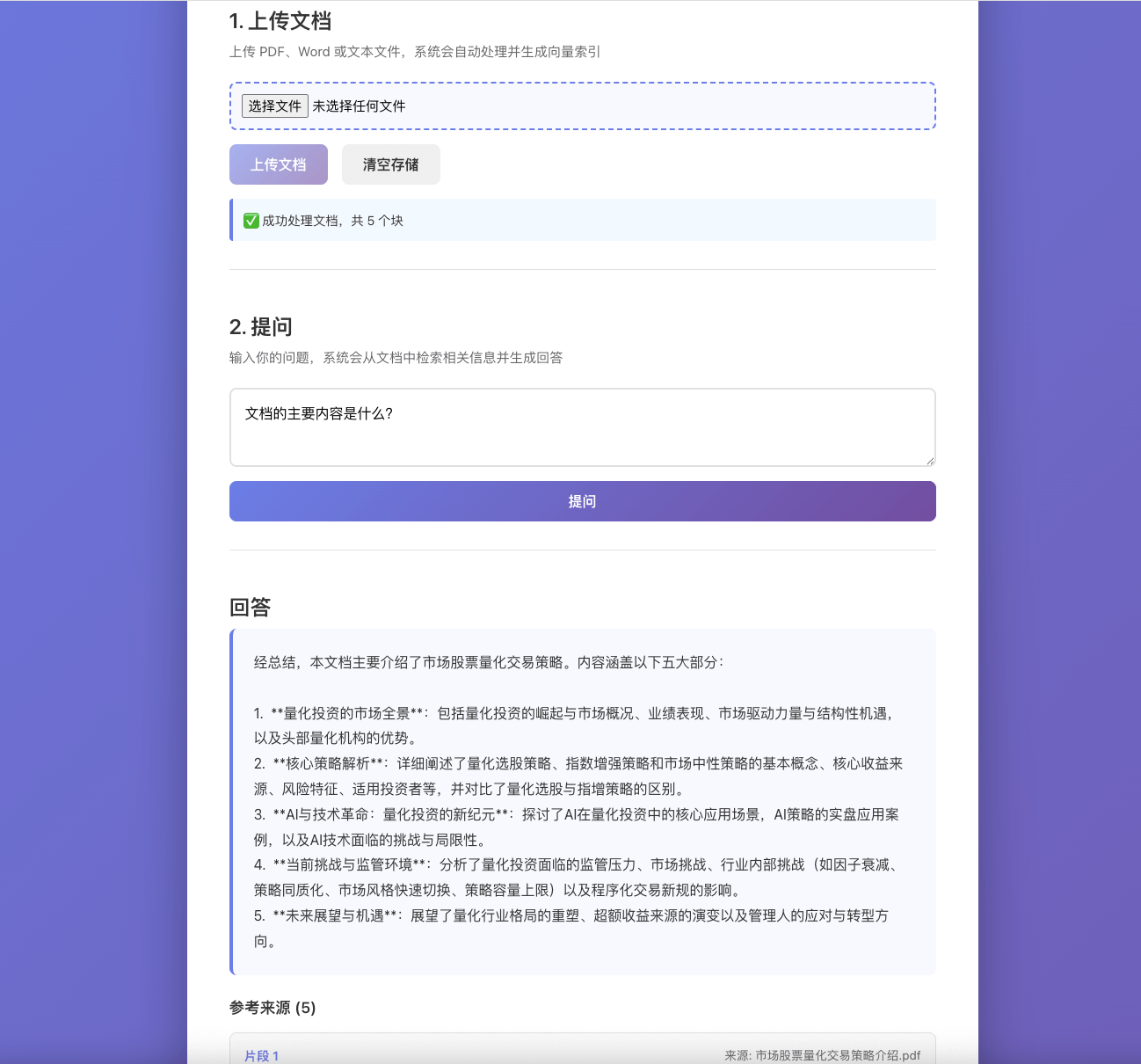This screenshot has width=1141, height=1064.
Task: Click the 回答 section heading
Action: 250,608
